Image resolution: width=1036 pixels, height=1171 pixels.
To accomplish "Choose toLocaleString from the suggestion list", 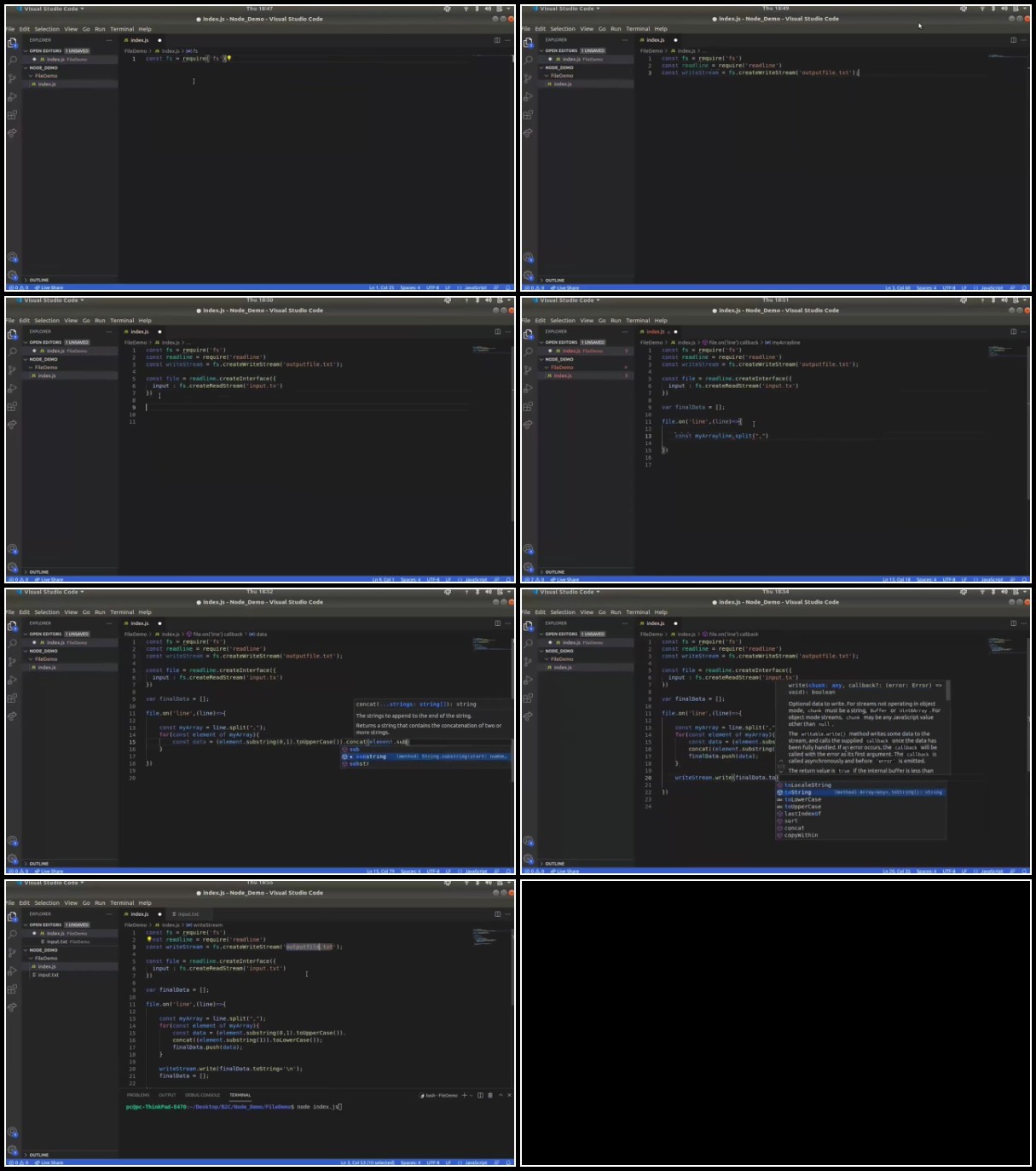I will pos(859,785).
